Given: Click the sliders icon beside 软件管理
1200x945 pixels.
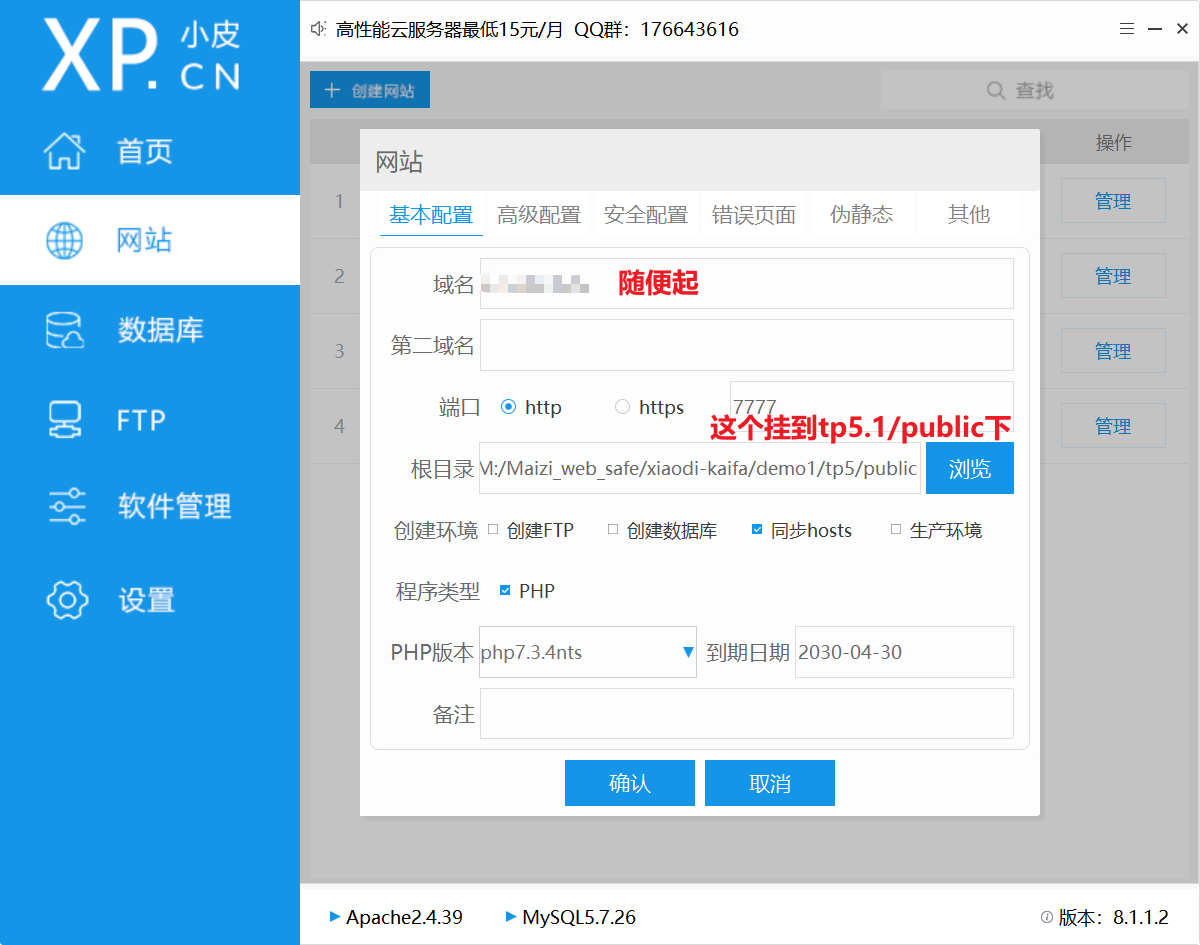Looking at the screenshot, I should point(67,507).
